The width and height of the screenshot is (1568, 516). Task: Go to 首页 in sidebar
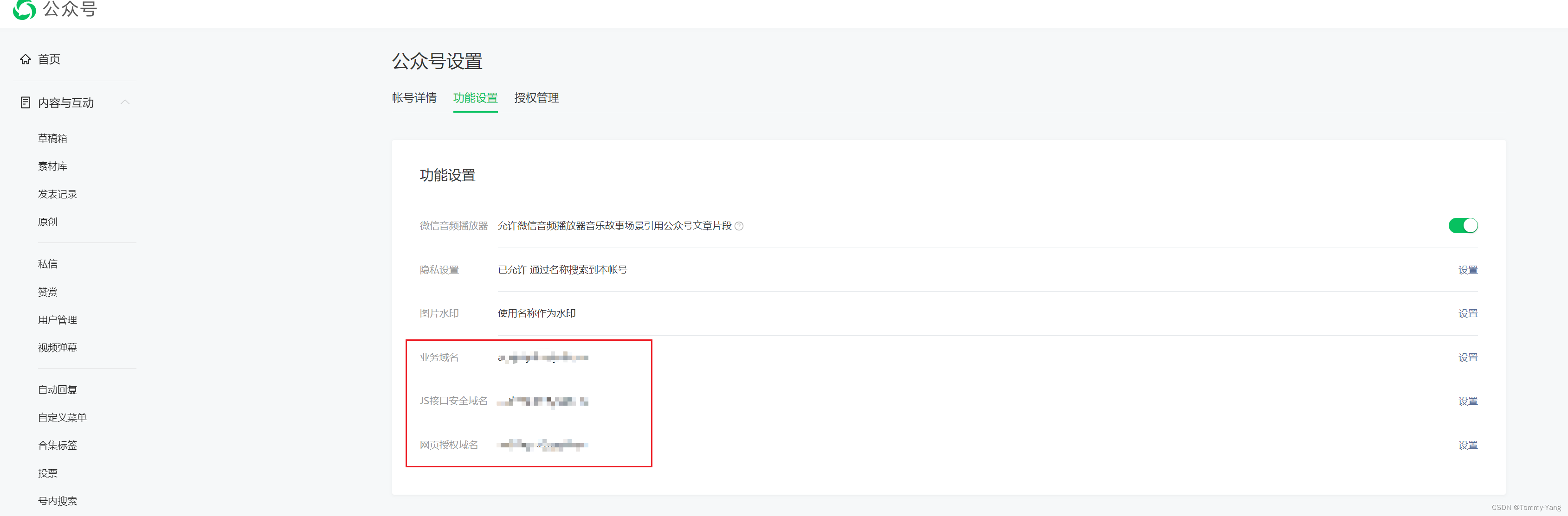coord(49,59)
